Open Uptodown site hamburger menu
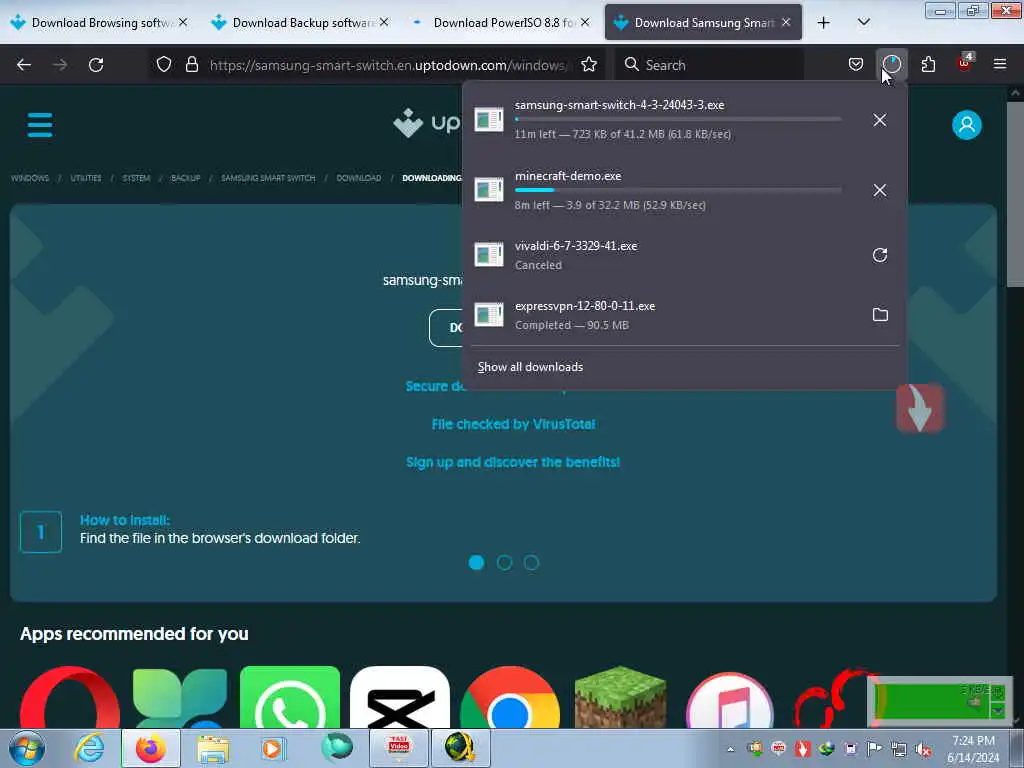The width and height of the screenshot is (1024, 768). (40, 125)
